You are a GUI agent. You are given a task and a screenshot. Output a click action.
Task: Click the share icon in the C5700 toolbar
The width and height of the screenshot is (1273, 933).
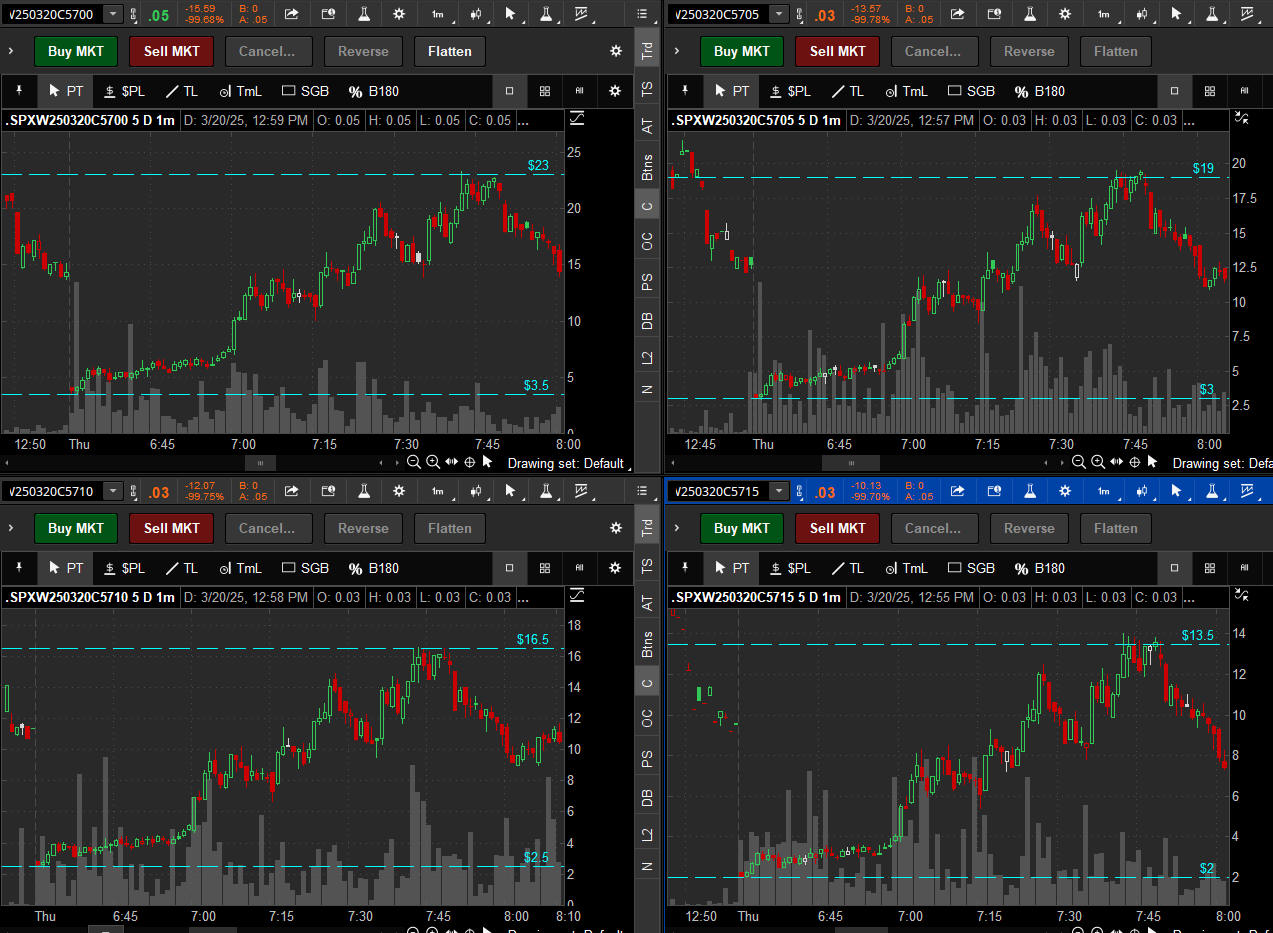coord(291,14)
